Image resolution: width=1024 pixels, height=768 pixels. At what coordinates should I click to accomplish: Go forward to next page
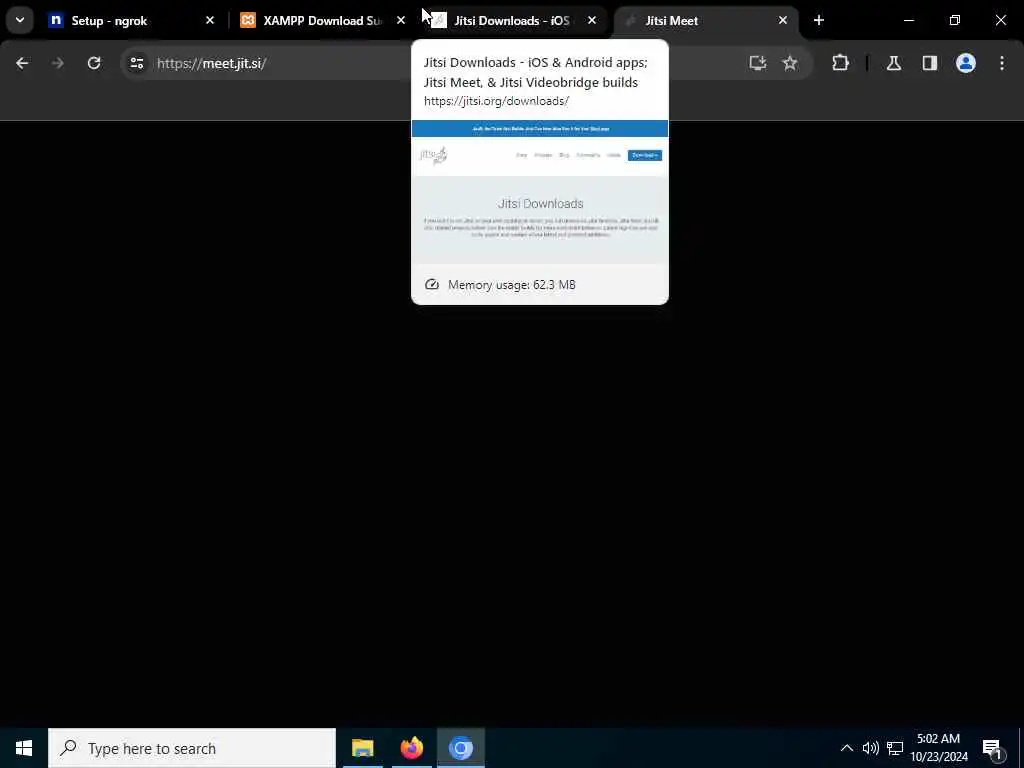coord(57,63)
